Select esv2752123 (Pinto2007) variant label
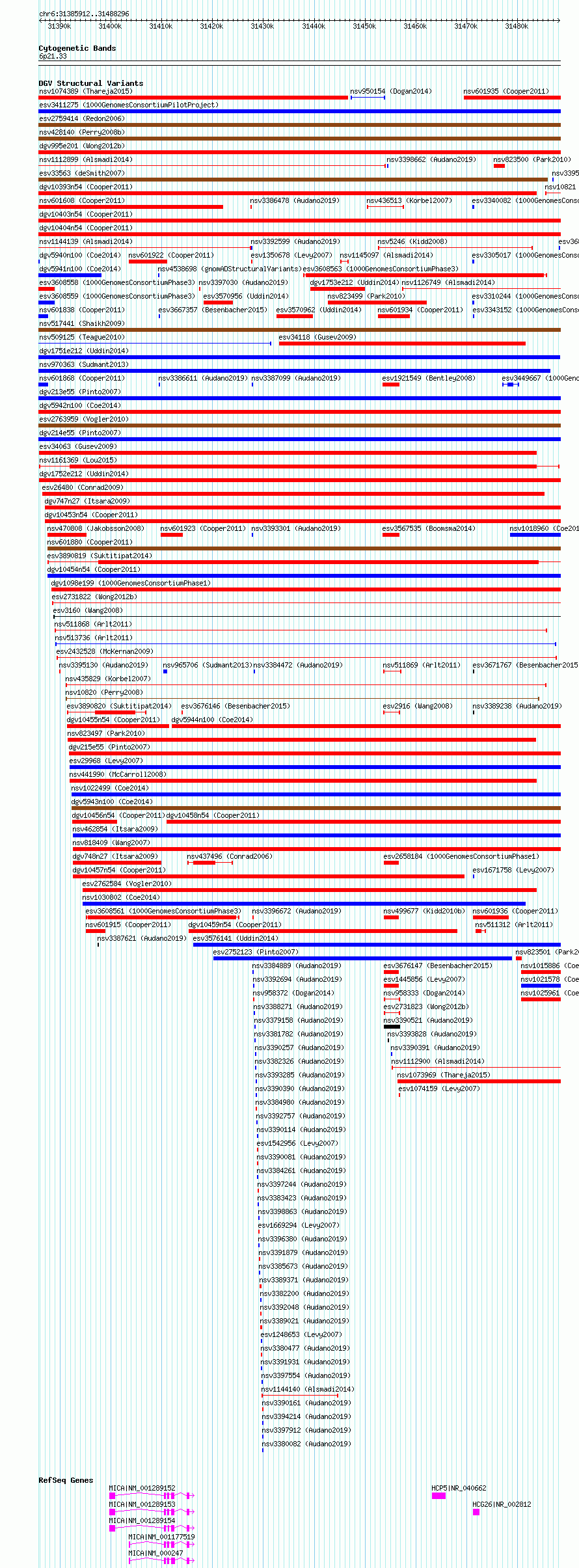 (x=256, y=952)
